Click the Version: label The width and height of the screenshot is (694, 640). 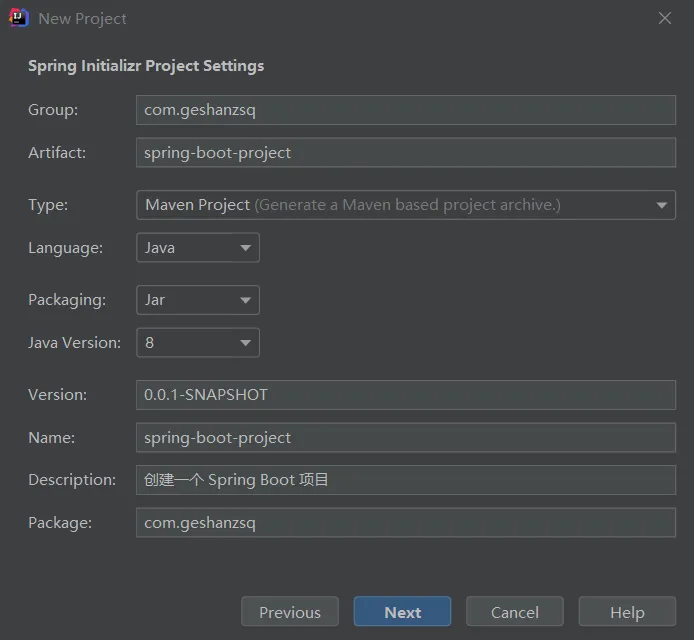click(58, 395)
